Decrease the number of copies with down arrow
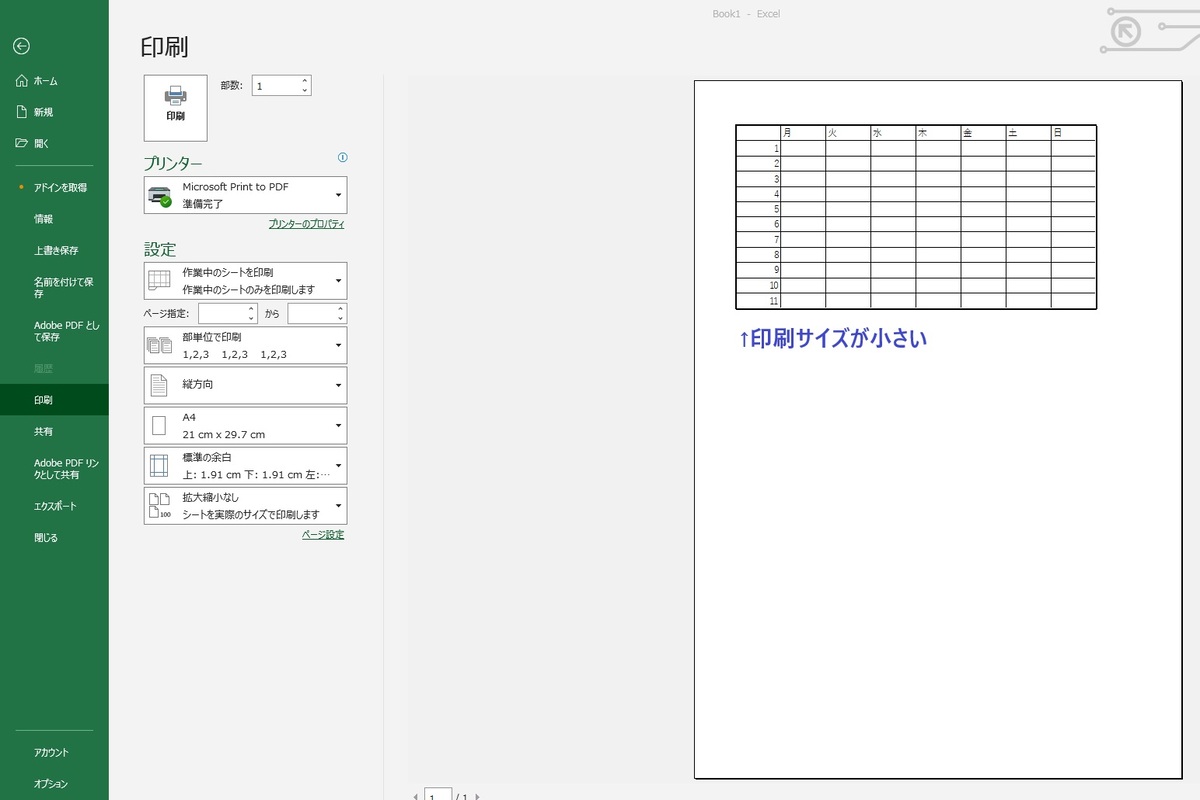 click(x=304, y=91)
